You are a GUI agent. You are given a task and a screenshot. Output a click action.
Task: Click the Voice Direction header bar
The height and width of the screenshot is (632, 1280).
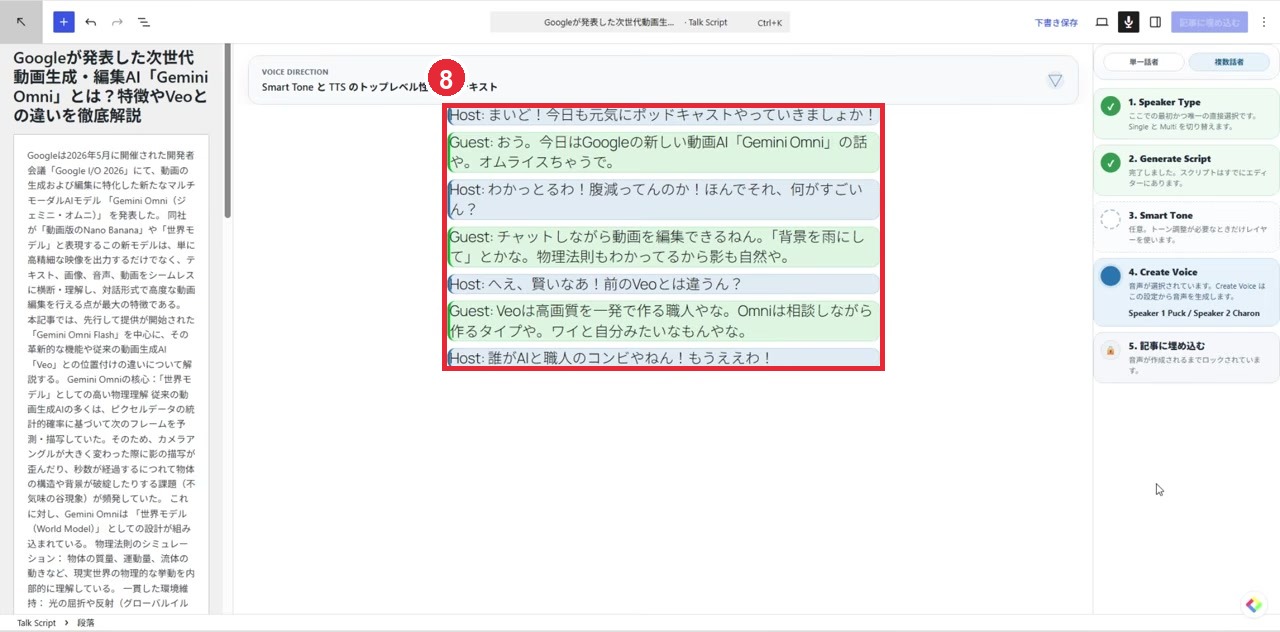click(663, 80)
